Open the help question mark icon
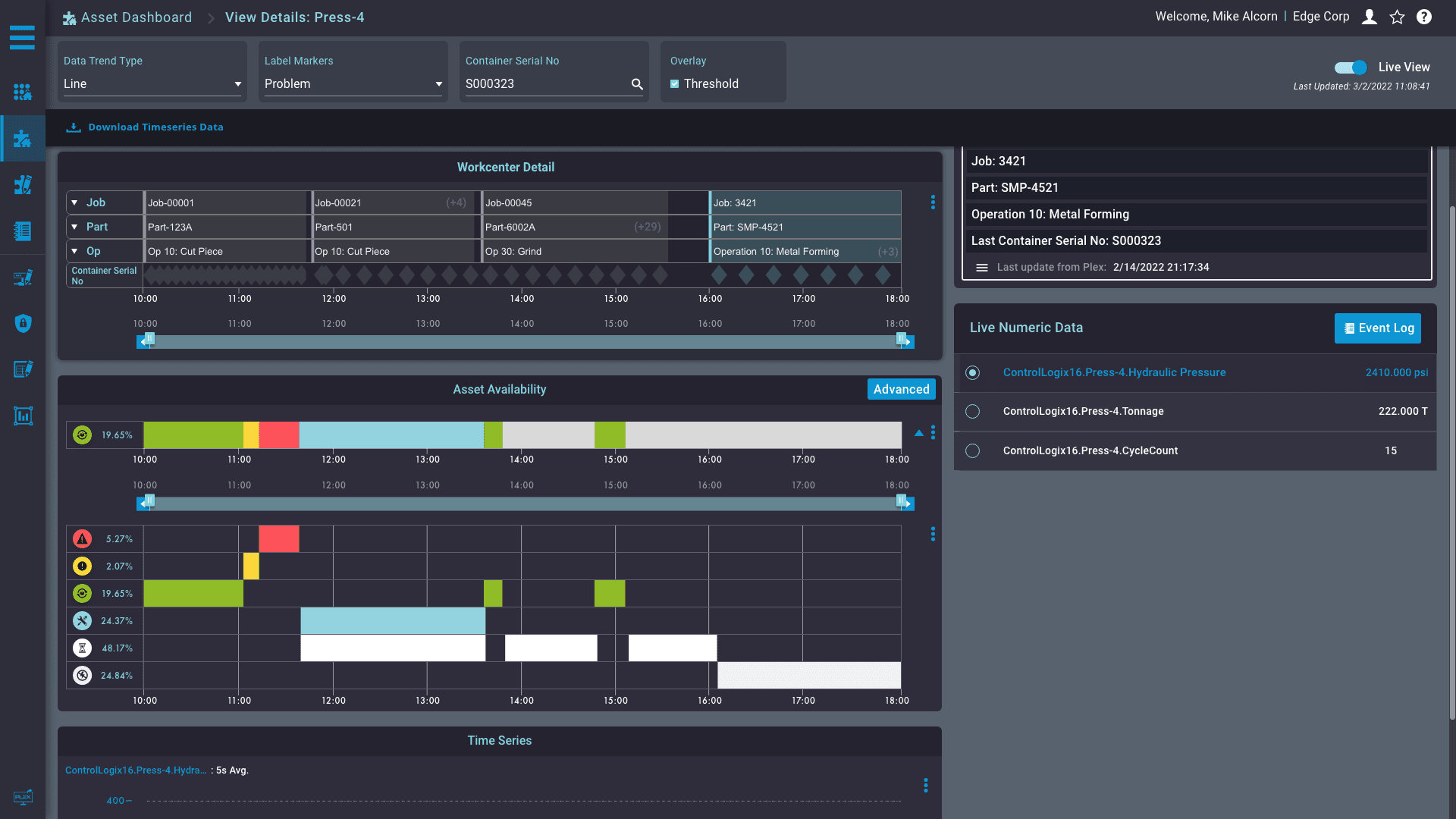This screenshot has height=819, width=1456. [x=1424, y=17]
